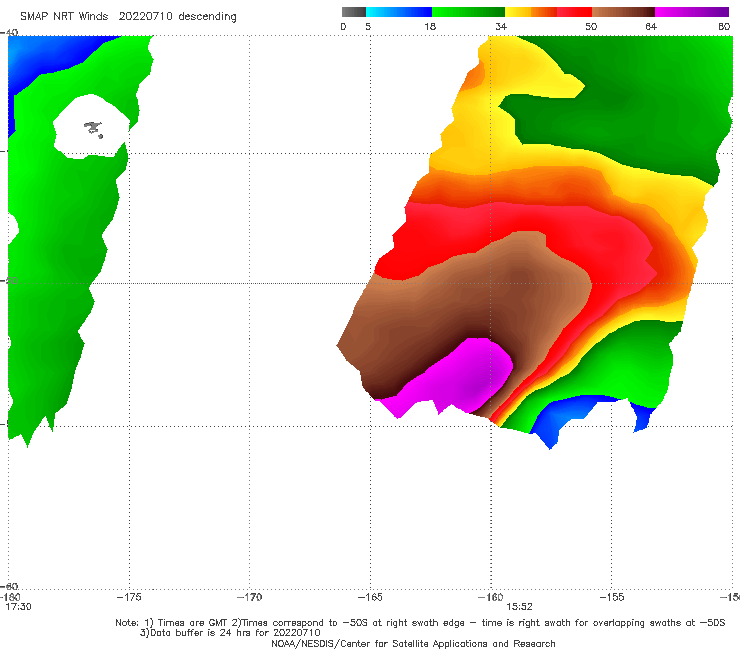Click the swath time "17:30"
This screenshot has height=650, width=740.
[x=18, y=607]
